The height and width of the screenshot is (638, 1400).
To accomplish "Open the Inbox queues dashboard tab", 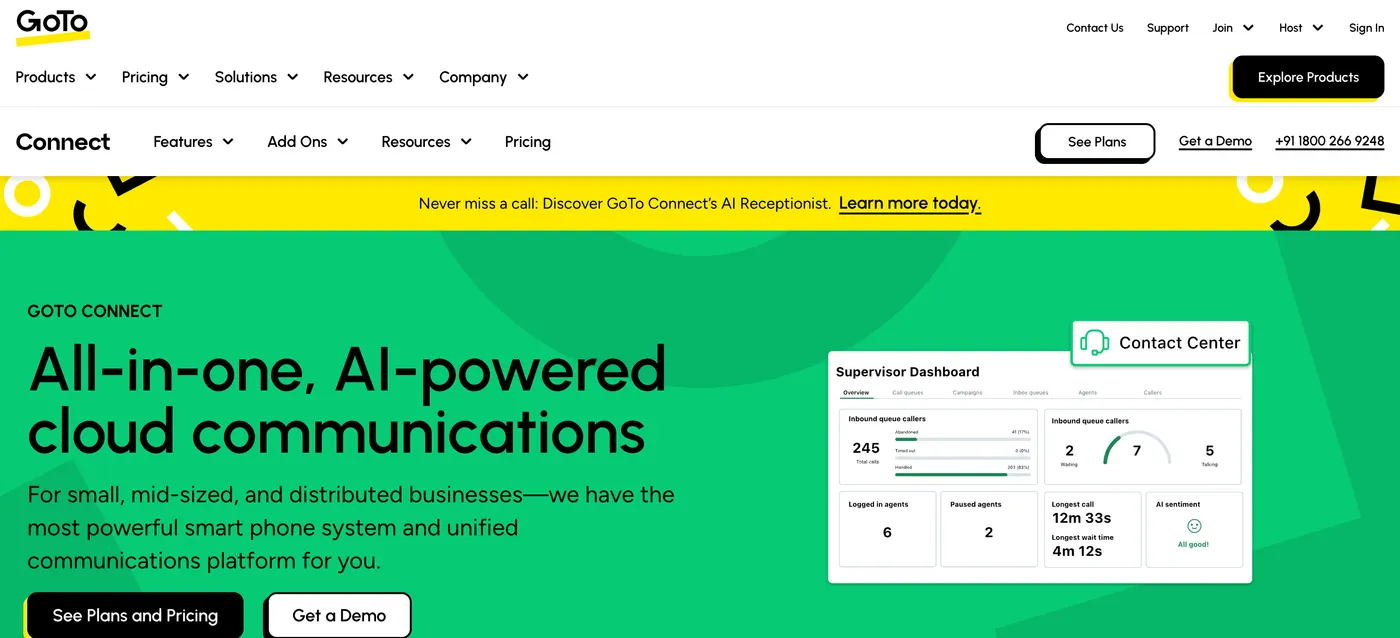I will pos(1030,393).
